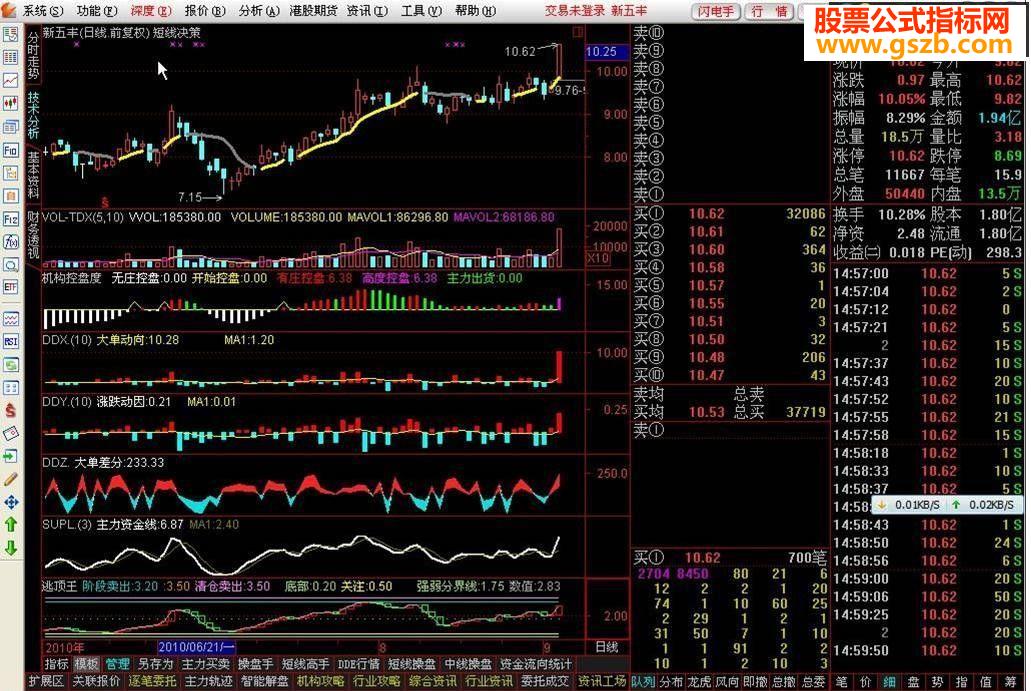Image resolution: width=1031 pixels, height=691 pixels.
Task: Open the 港股期货 menu
Action: 313,11
